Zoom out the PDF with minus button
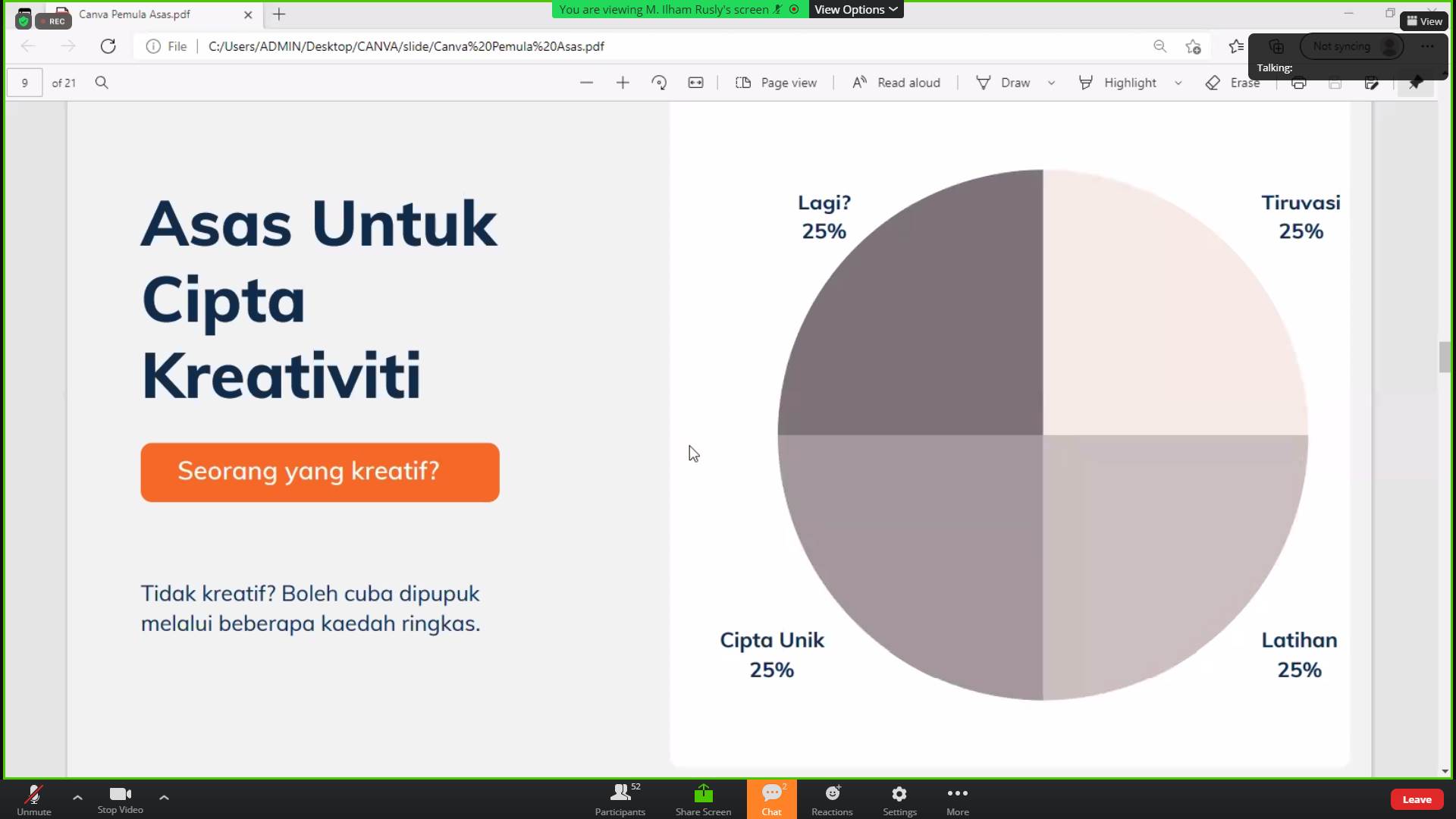1456x819 pixels. tap(586, 83)
